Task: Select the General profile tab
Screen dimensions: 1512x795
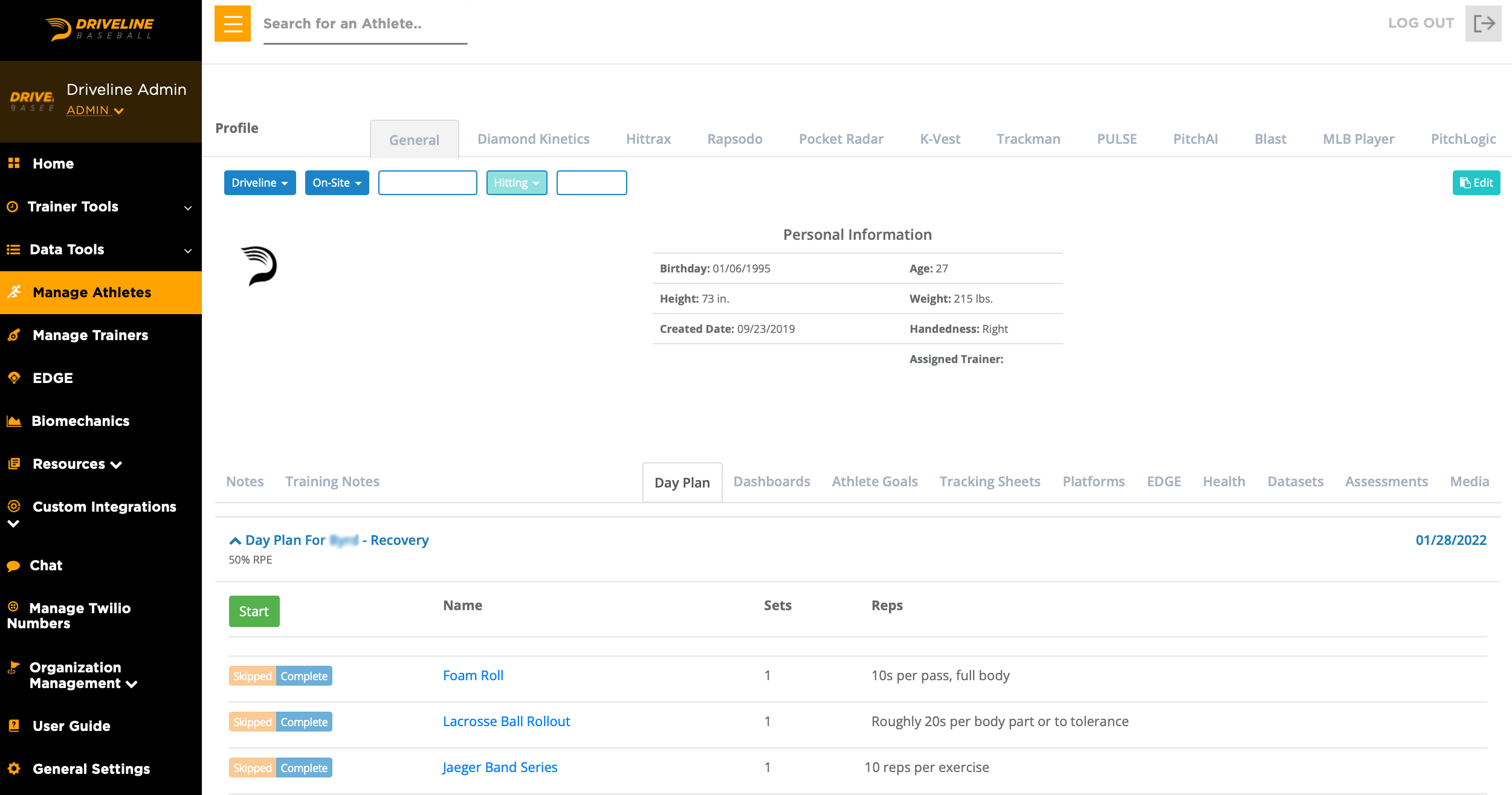Action: point(415,140)
